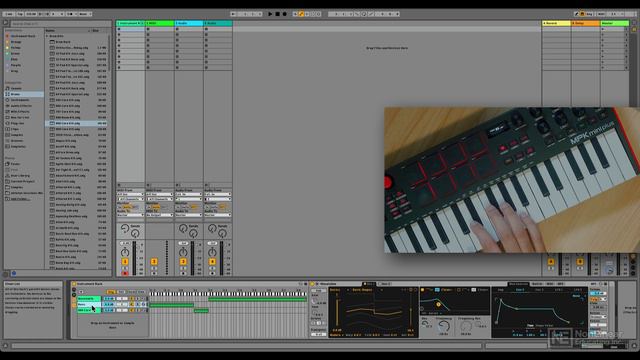Toggle the browser preview headphone button
The width and height of the screenshot is (640, 360).
14,273
